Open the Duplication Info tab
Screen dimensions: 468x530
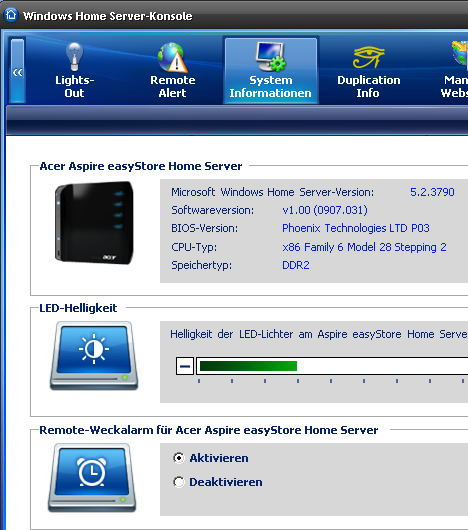(x=368, y=70)
